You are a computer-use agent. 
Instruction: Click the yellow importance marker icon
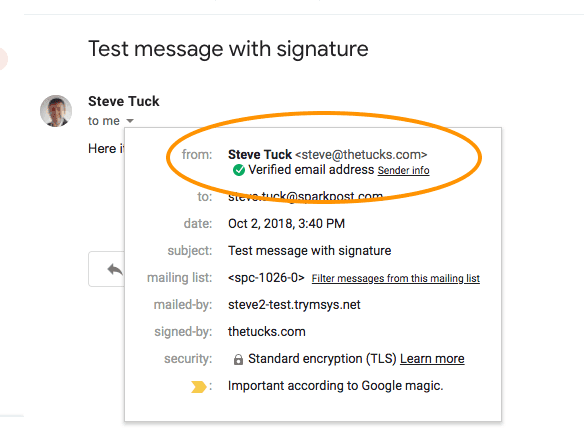click(x=199, y=387)
